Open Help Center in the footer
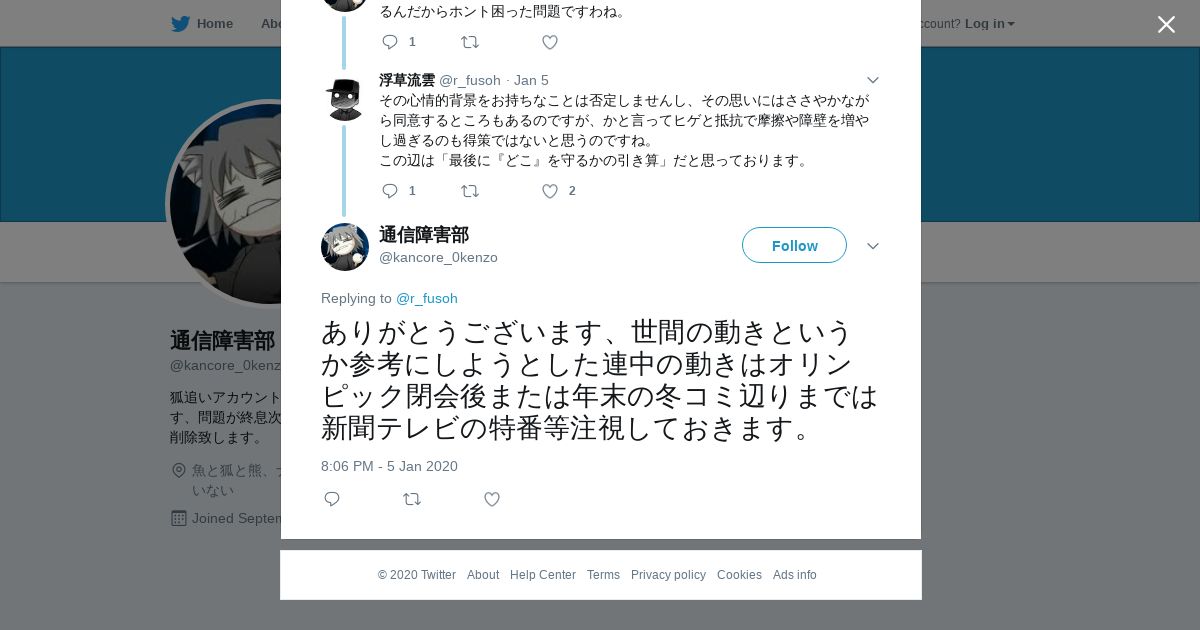 [543, 575]
